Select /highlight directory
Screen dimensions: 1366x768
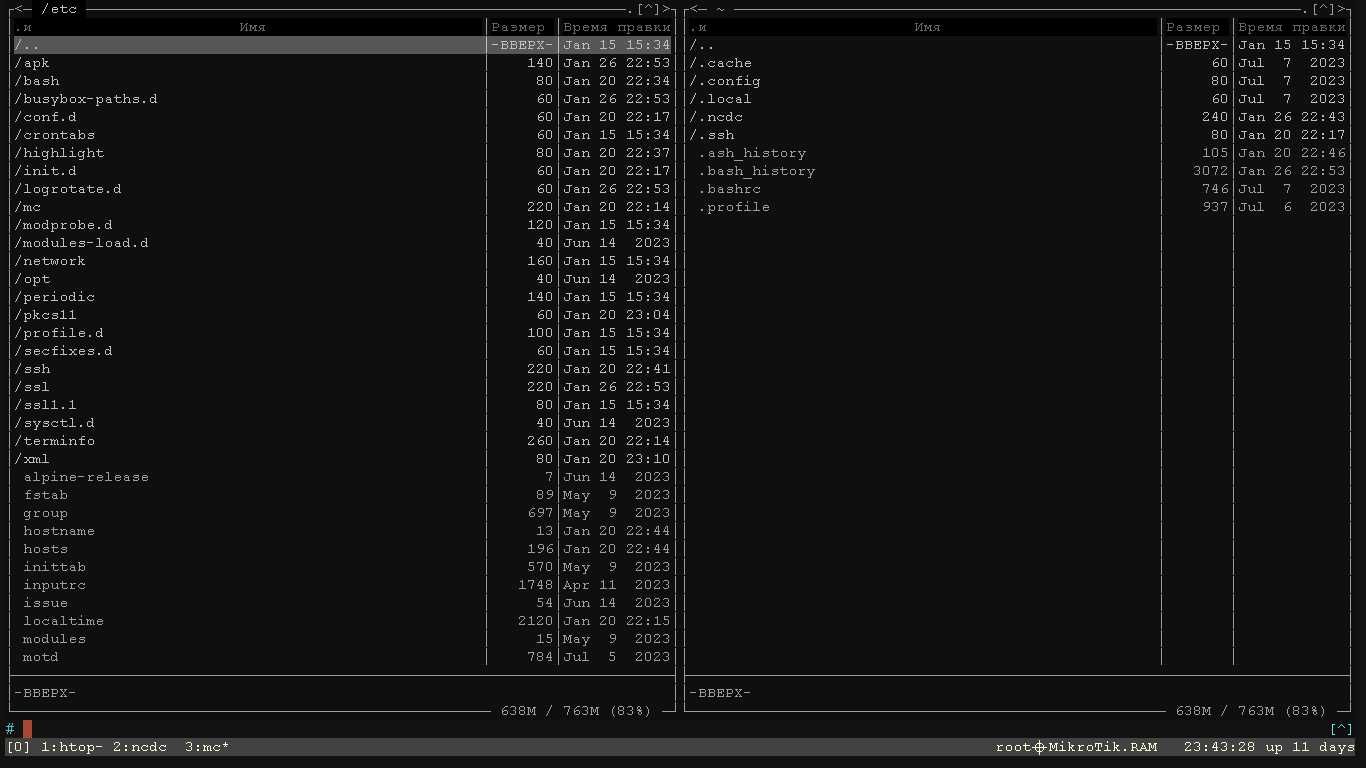(343, 153)
